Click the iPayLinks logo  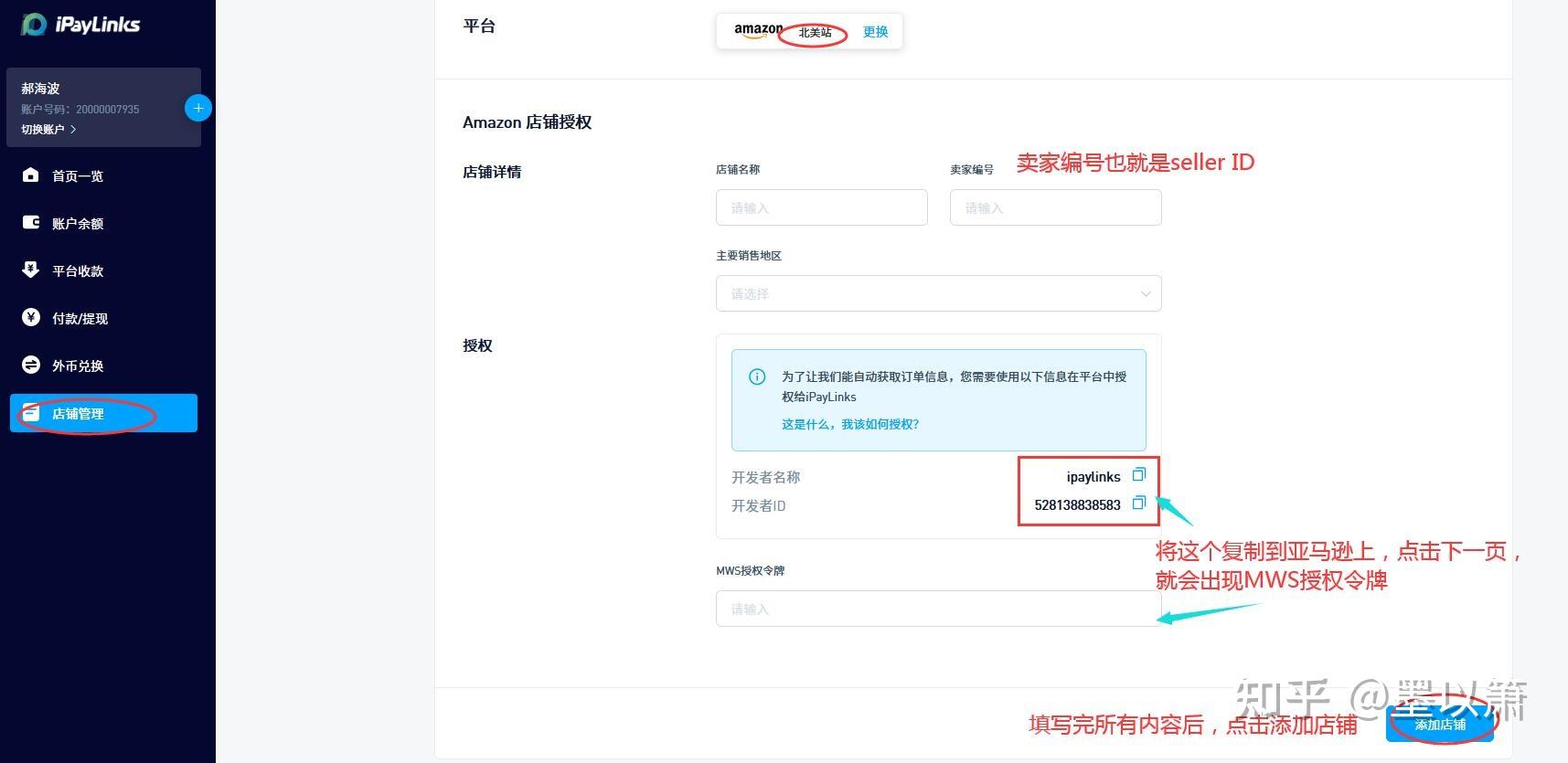(80, 25)
